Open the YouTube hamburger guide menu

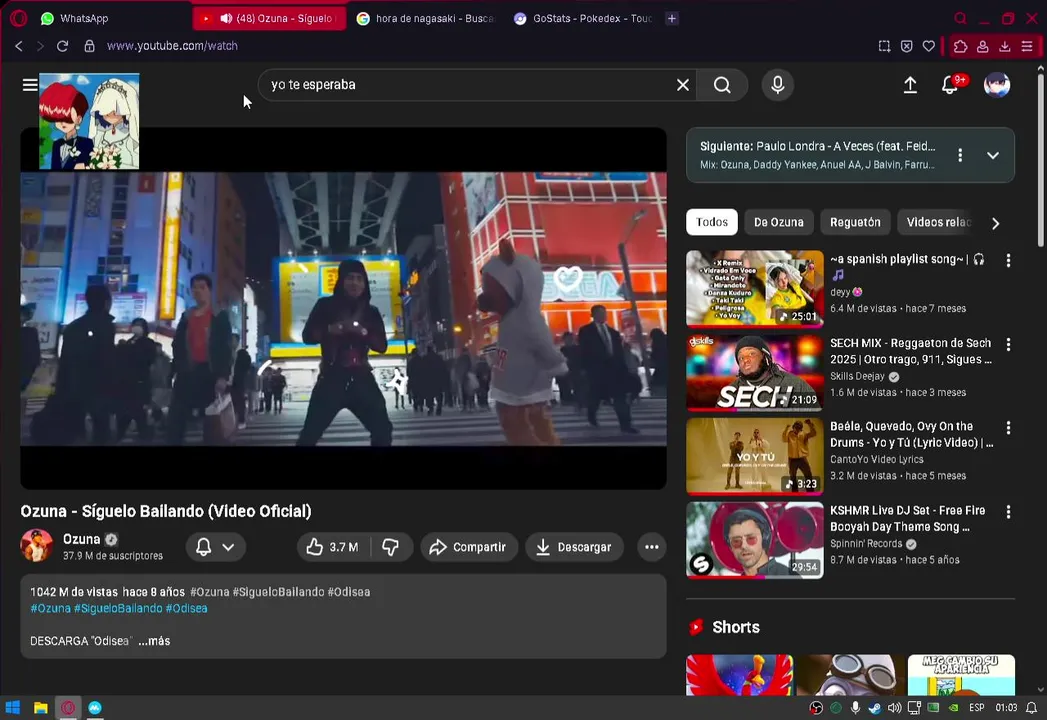(x=29, y=85)
